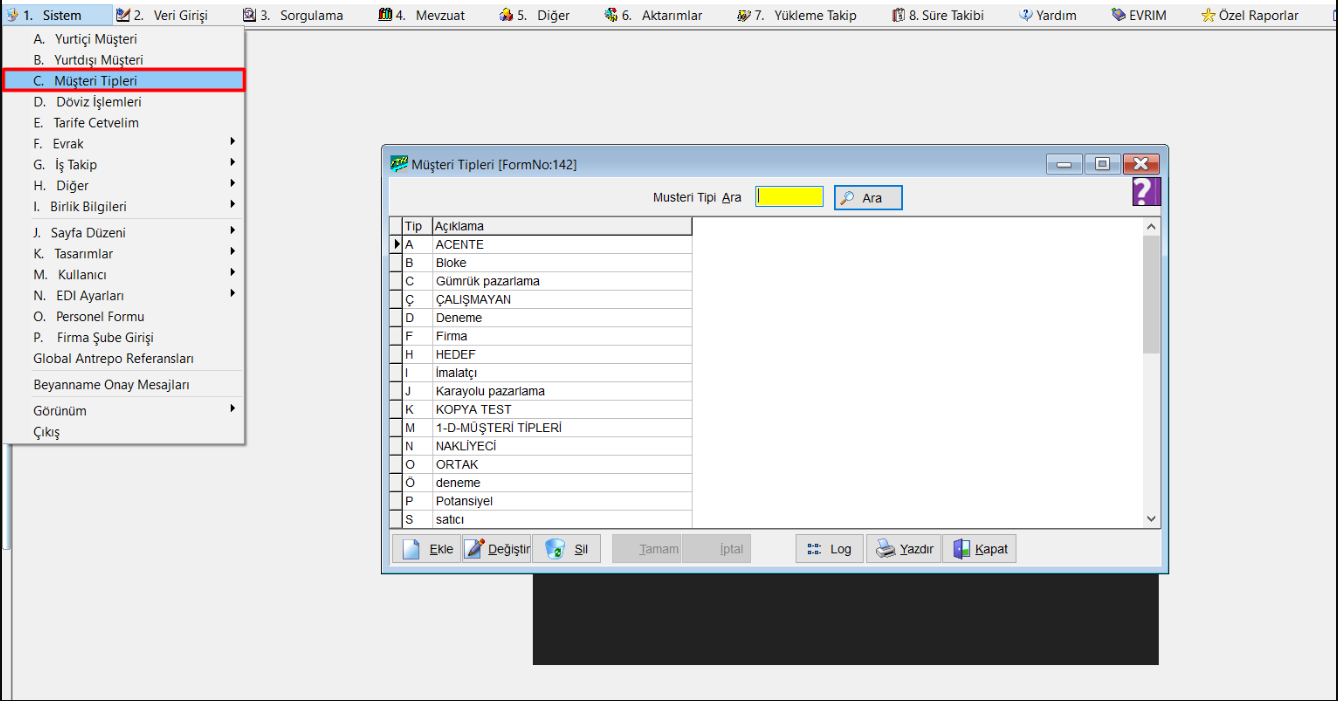This screenshot has height=701, width=1338.
Task: Click the Sil recycle bin button
Action: tap(566, 549)
